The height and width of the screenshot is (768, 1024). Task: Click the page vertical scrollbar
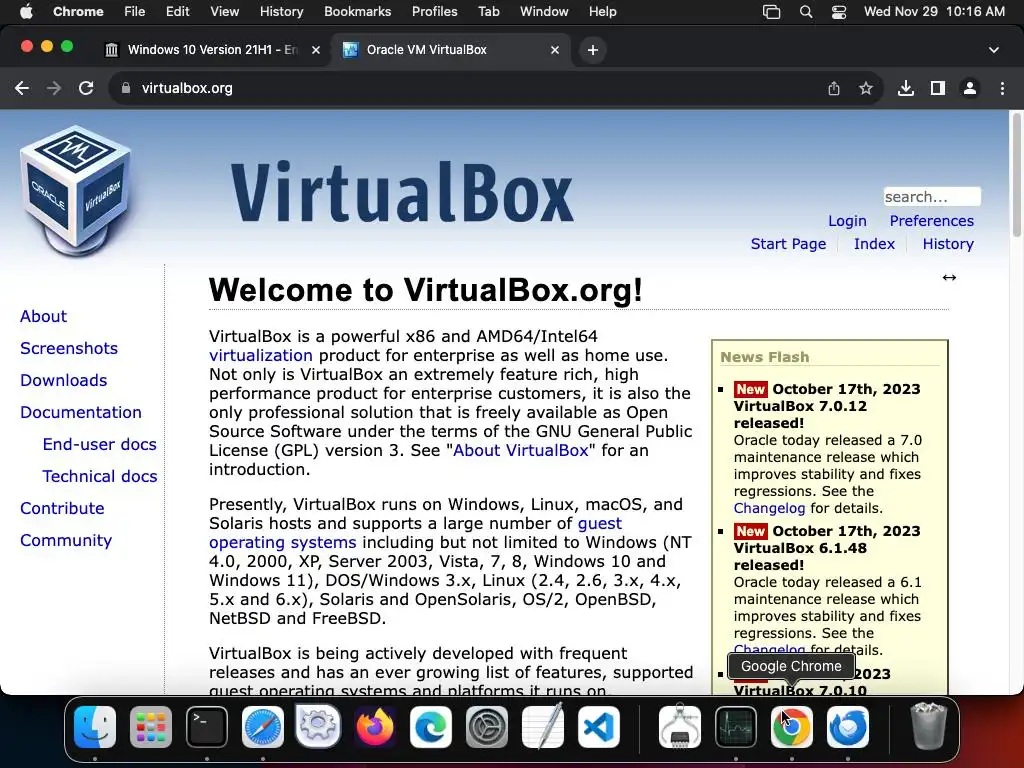[1016, 175]
